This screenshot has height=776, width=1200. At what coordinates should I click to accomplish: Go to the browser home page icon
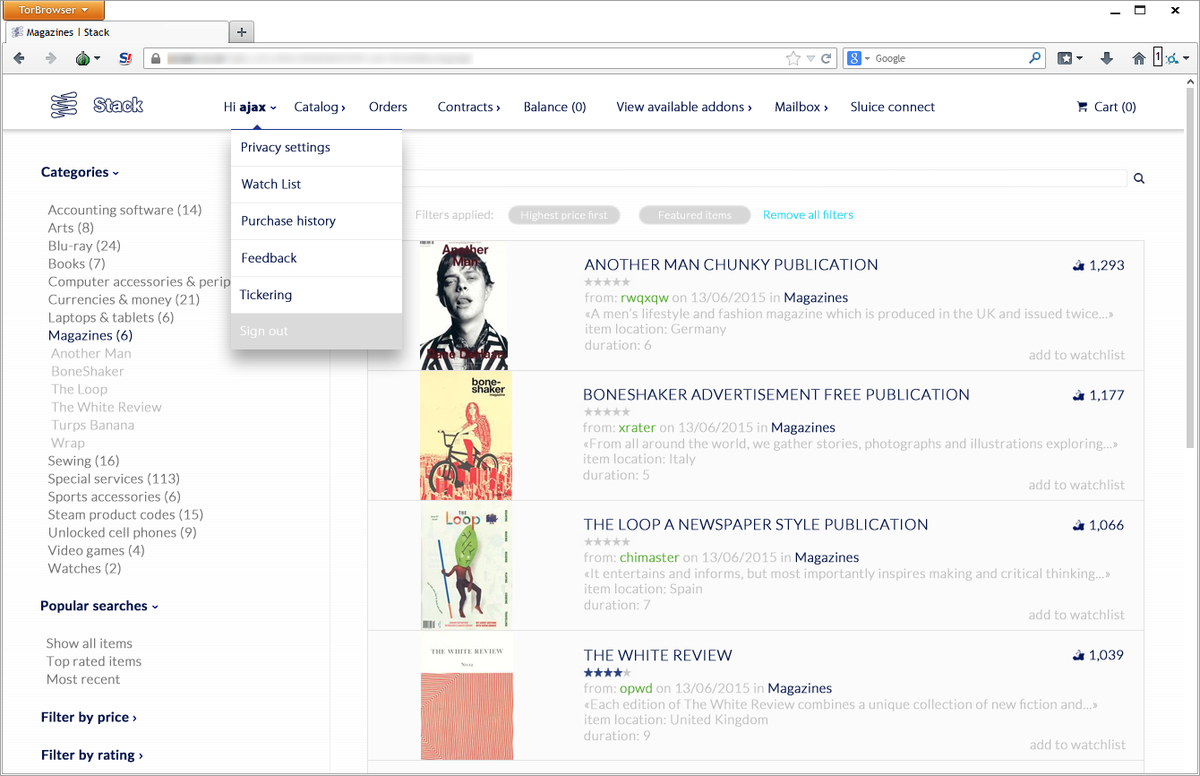coord(1138,58)
